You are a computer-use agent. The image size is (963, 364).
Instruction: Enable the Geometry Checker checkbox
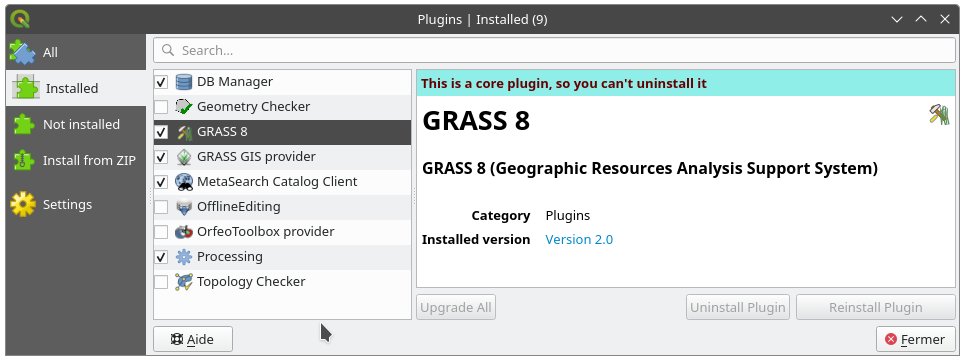coord(161,107)
